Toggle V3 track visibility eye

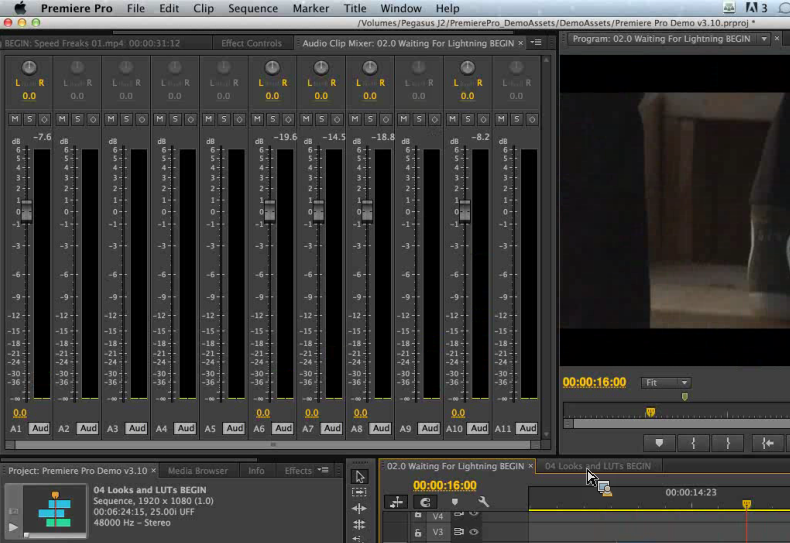(474, 532)
